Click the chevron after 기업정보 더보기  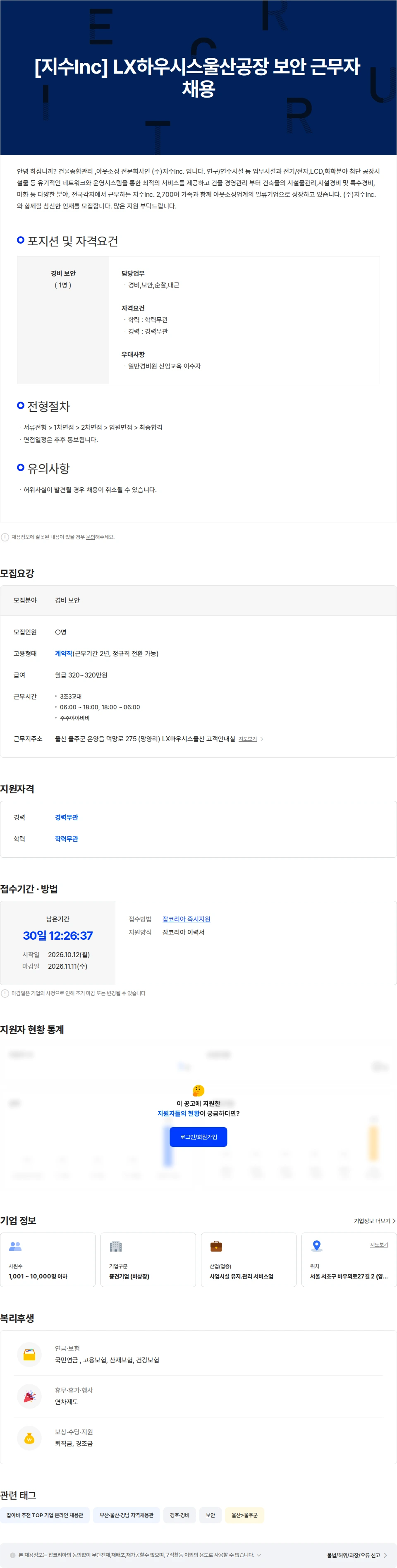click(394, 1221)
